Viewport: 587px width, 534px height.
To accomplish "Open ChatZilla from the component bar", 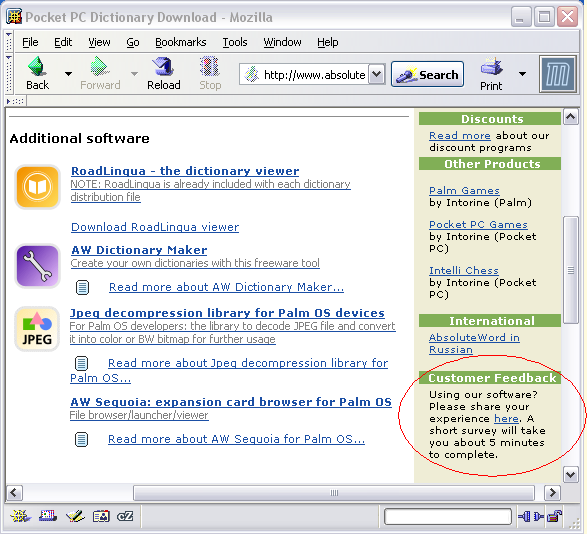I will click(x=125, y=516).
